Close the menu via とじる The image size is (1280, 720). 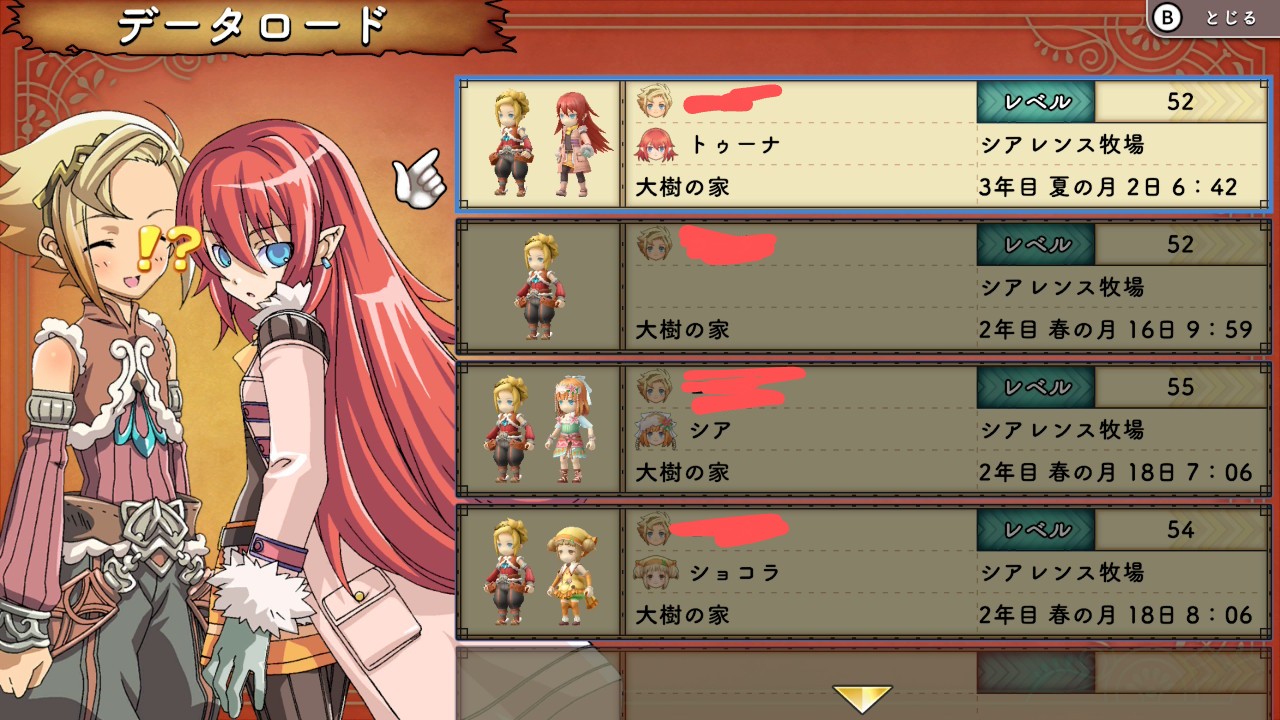pyautogui.click(x=1230, y=18)
